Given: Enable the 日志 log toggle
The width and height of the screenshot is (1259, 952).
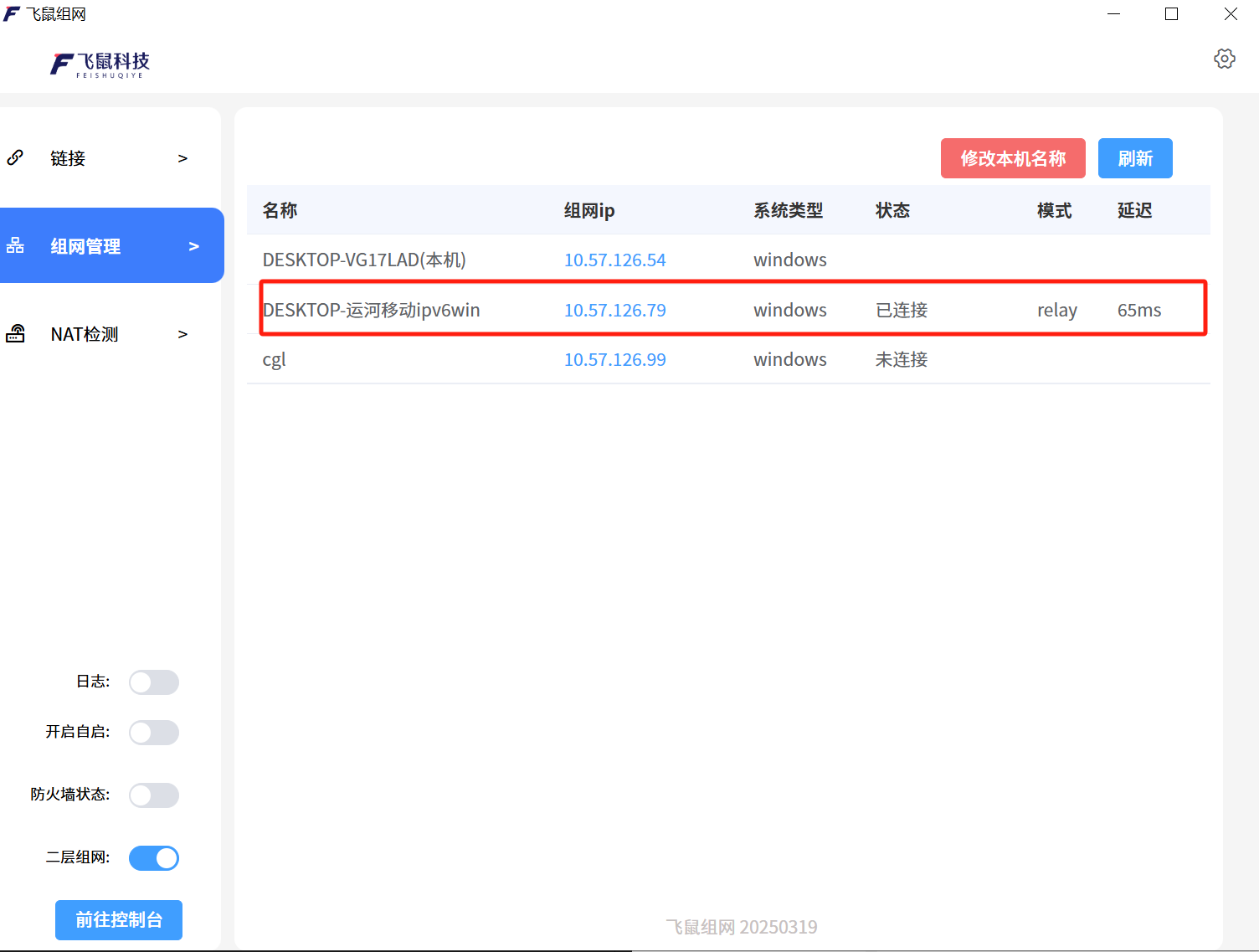Looking at the screenshot, I should point(154,682).
